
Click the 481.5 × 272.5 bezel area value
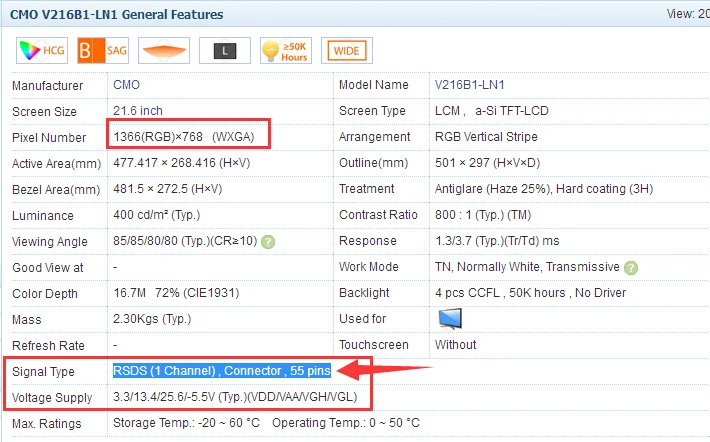168,189
